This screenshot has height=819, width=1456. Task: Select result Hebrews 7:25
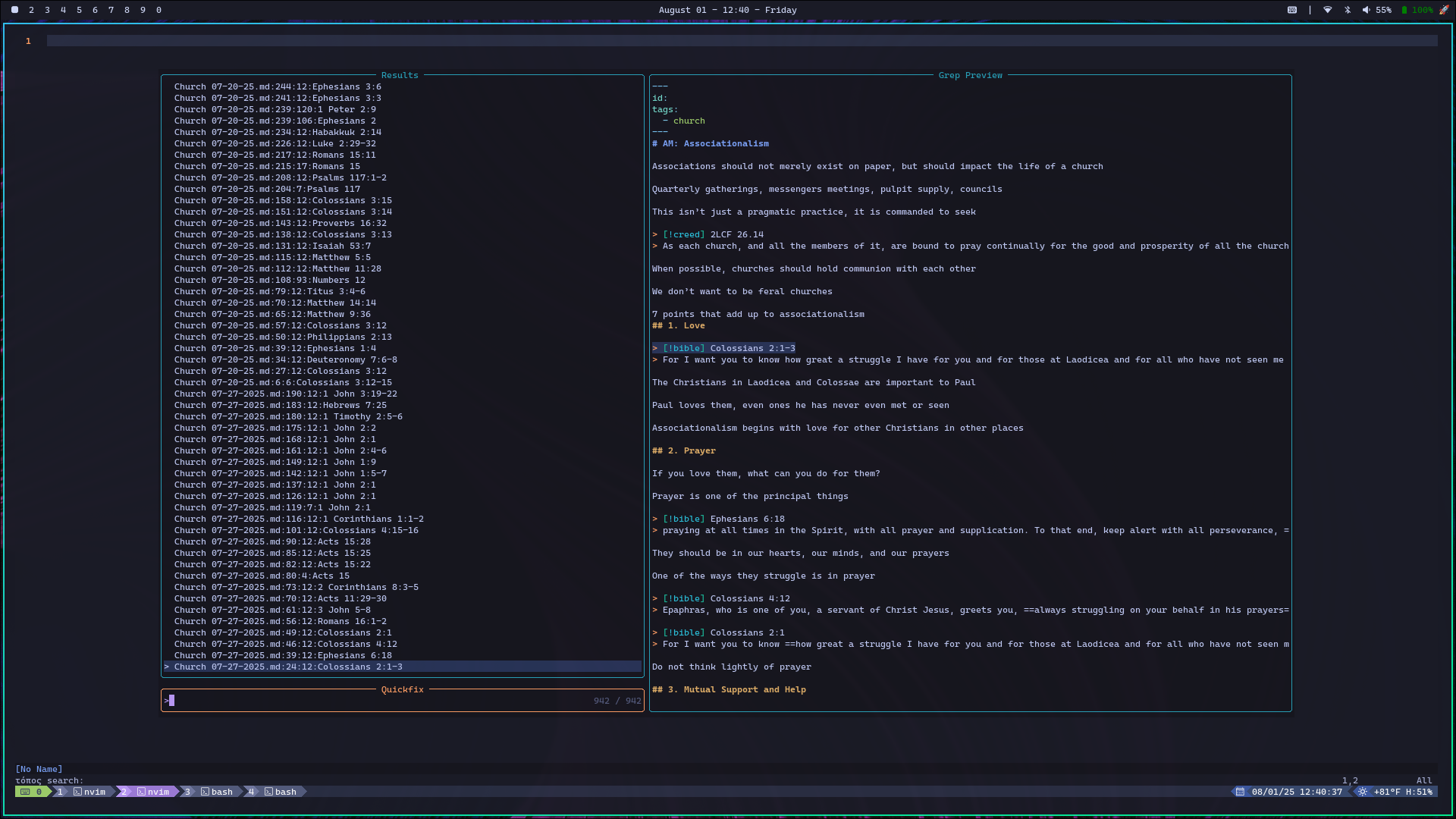click(281, 406)
